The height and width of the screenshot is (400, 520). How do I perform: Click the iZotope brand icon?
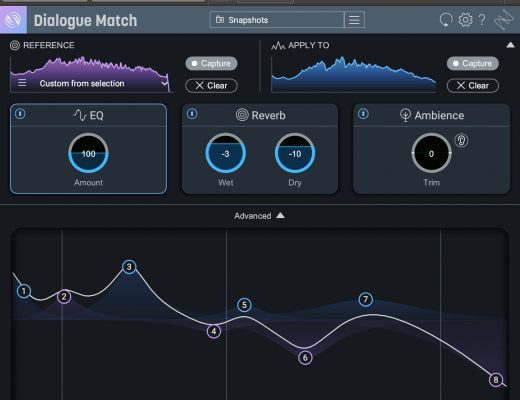point(503,20)
